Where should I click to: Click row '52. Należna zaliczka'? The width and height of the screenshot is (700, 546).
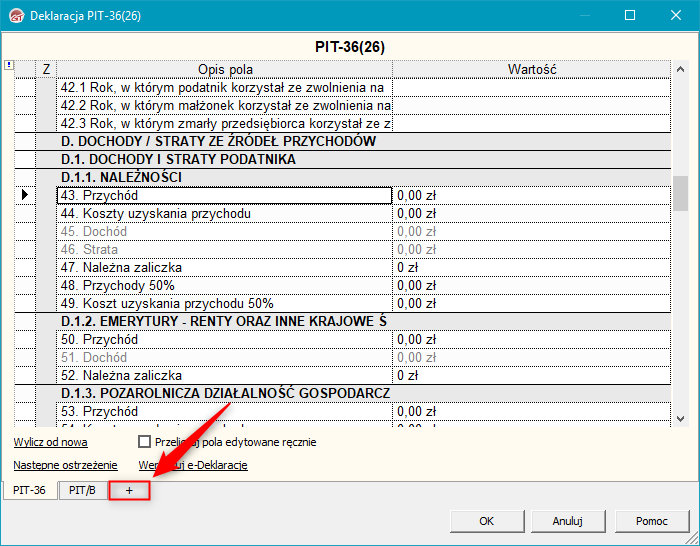click(x=225, y=375)
